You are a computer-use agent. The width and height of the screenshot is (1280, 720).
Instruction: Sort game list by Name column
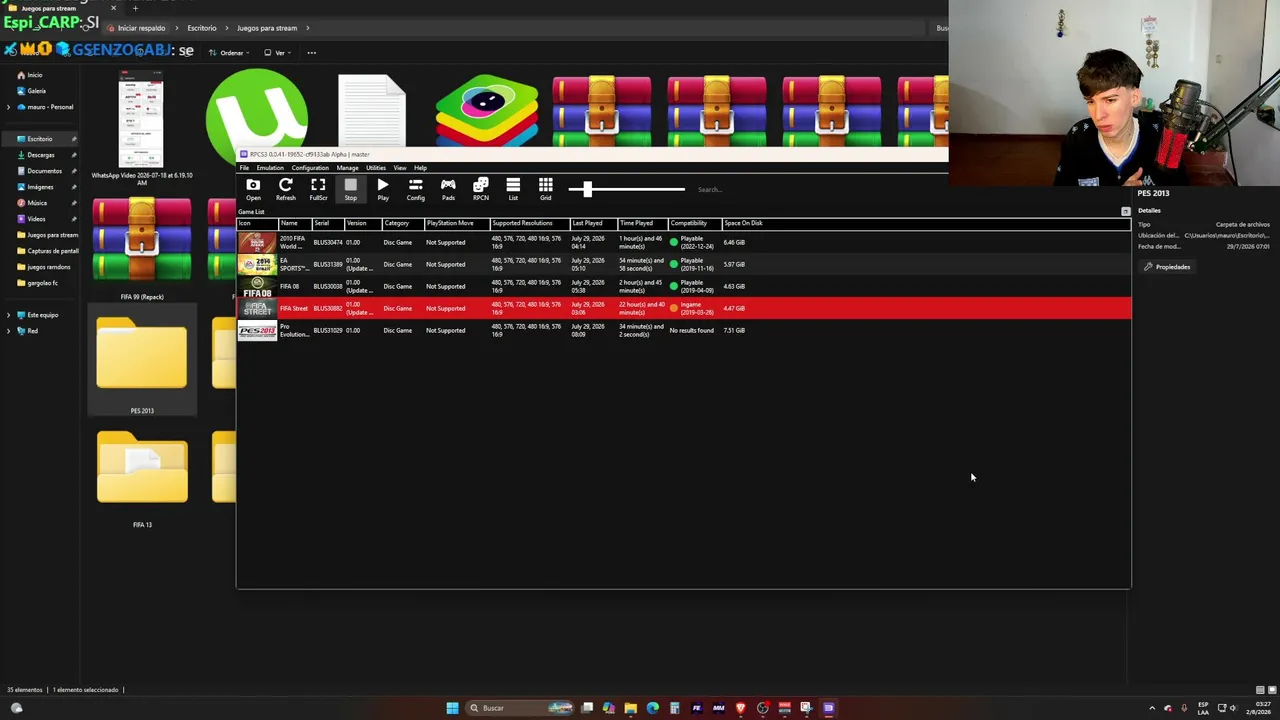point(294,223)
